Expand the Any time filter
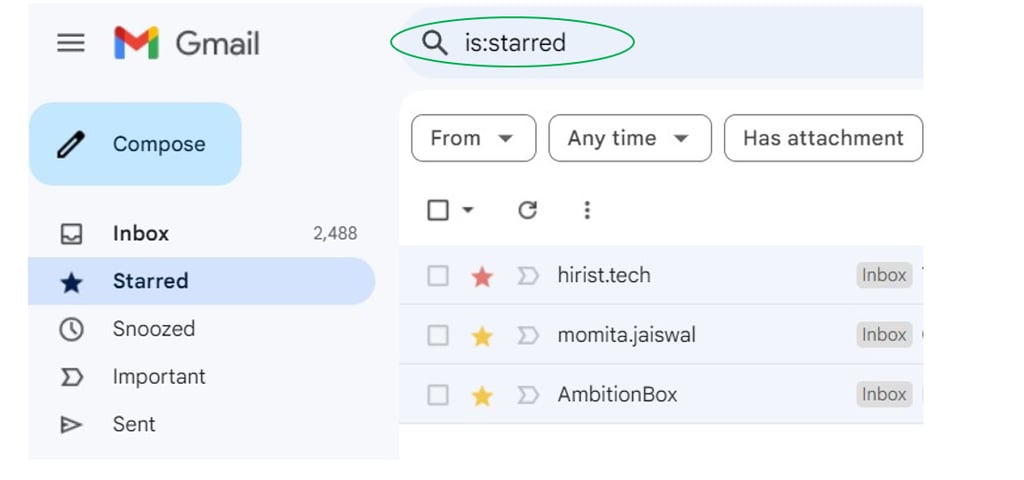Image resolution: width=1024 pixels, height=480 pixels. pos(630,138)
